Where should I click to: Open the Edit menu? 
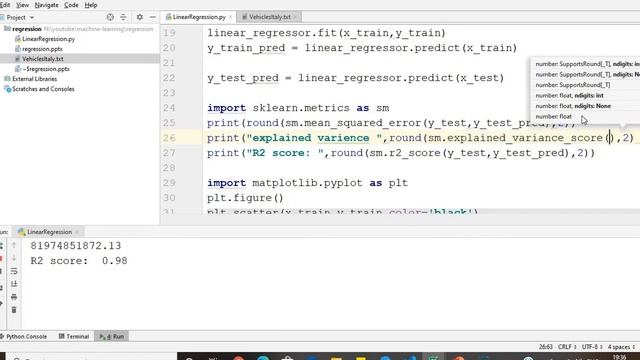pos(5,5)
